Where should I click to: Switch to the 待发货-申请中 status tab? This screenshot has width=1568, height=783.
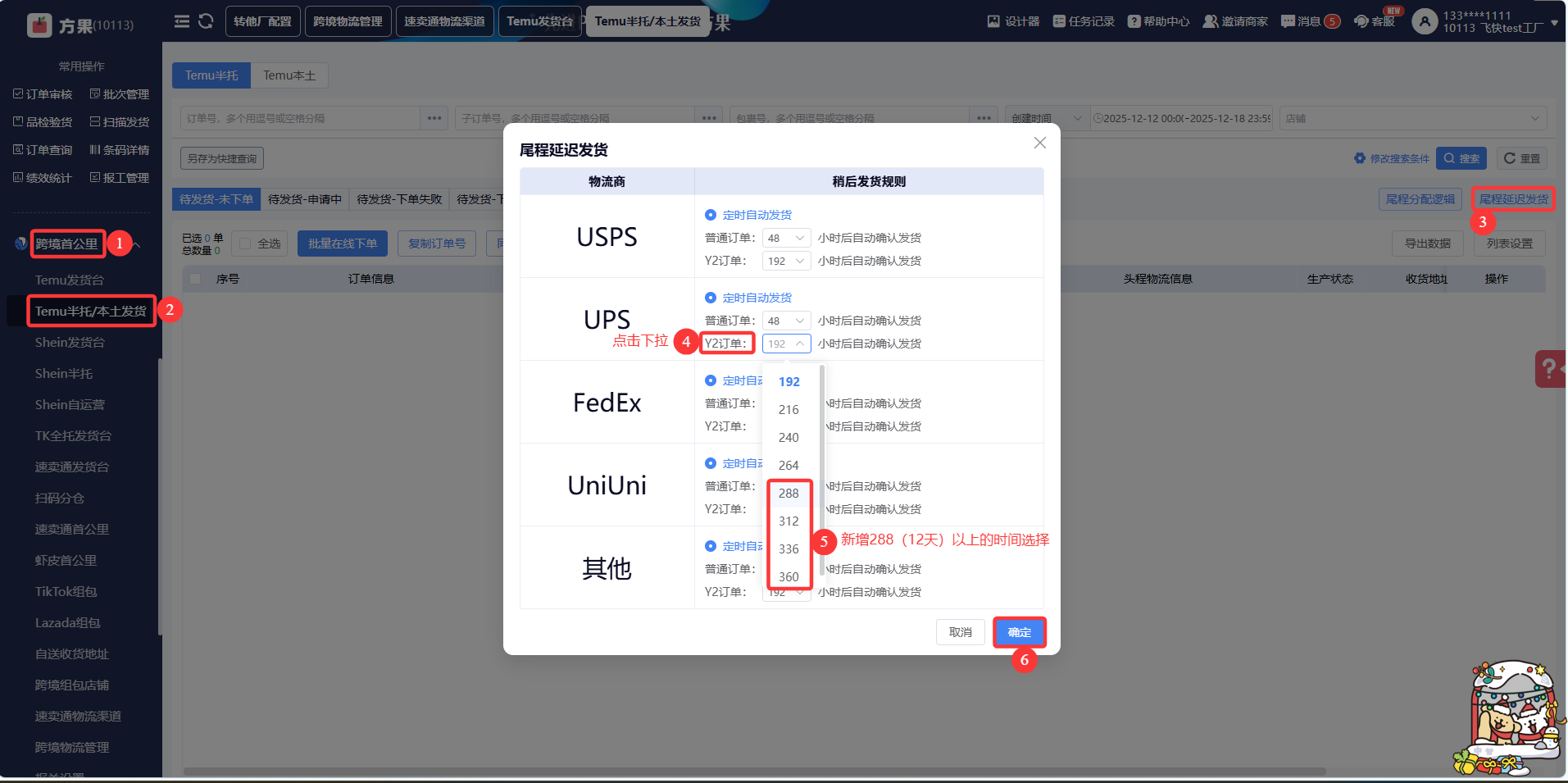coord(305,199)
